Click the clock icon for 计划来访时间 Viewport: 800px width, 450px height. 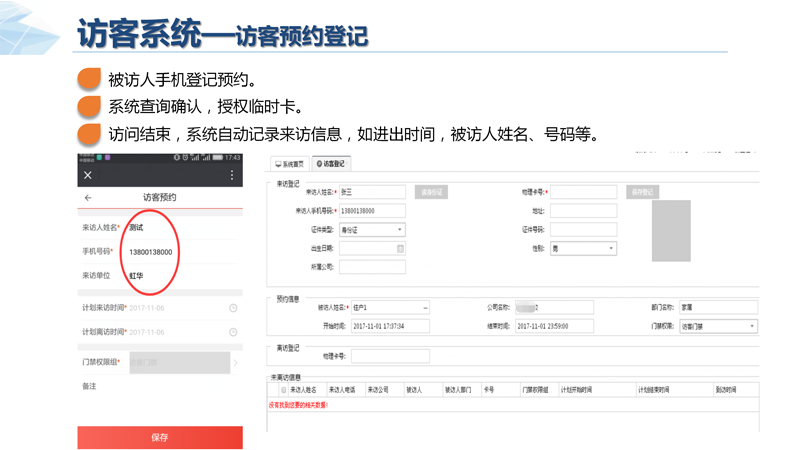click(x=233, y=308)
